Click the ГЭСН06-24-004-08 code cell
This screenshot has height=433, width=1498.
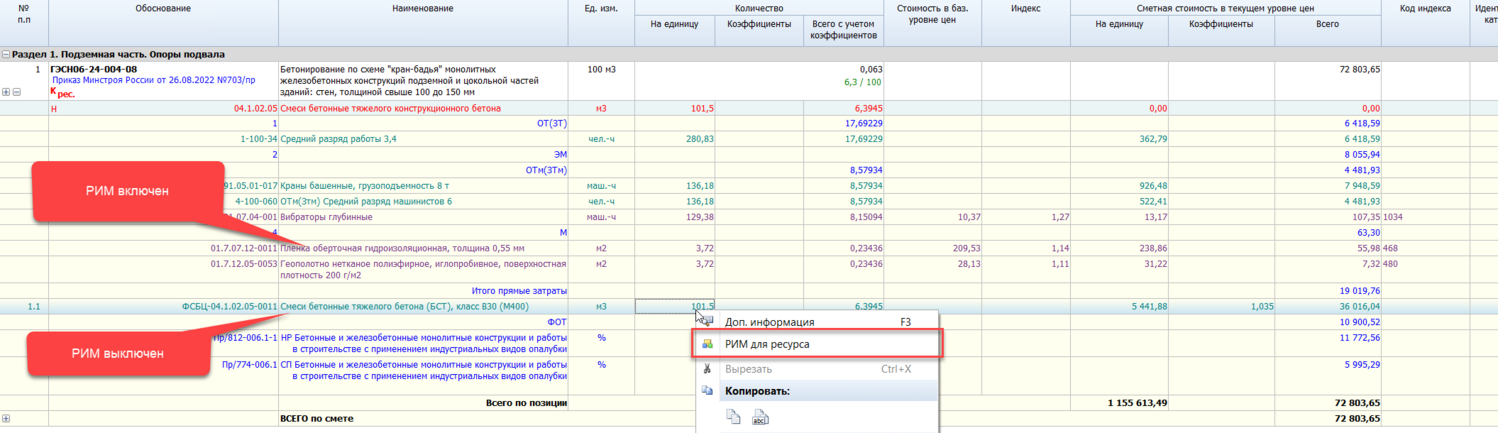pos(93,69)
